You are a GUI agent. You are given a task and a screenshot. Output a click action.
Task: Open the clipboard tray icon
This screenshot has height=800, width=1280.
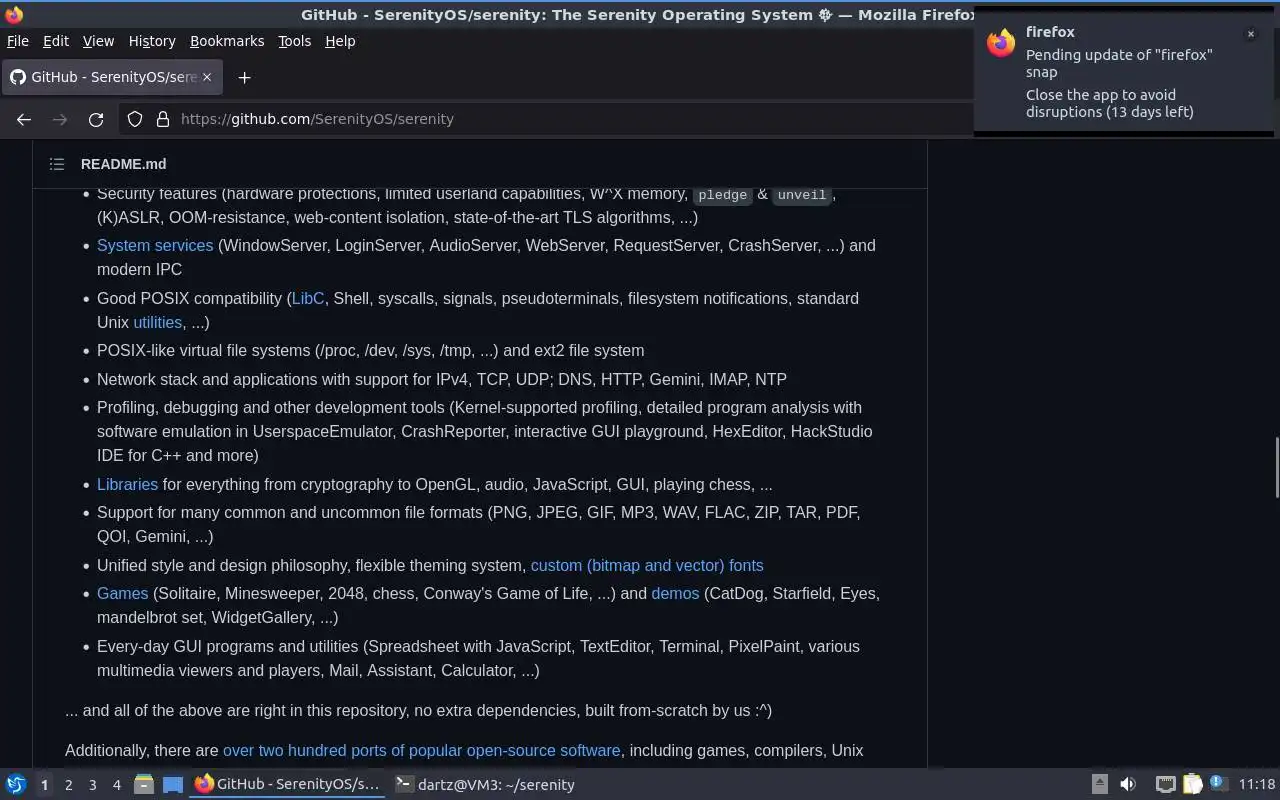pos(1192,784)
